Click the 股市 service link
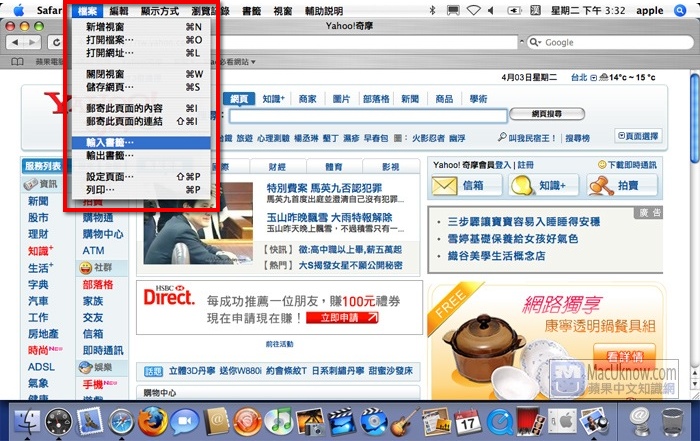 (x=38, y=217)
